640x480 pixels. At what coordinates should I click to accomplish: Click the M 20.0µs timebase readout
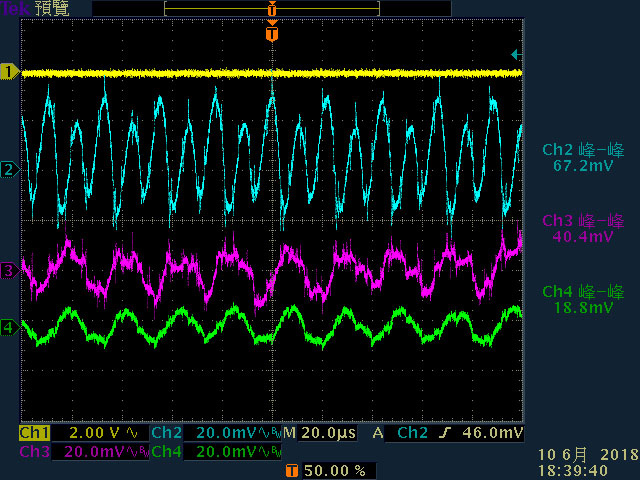320,433
